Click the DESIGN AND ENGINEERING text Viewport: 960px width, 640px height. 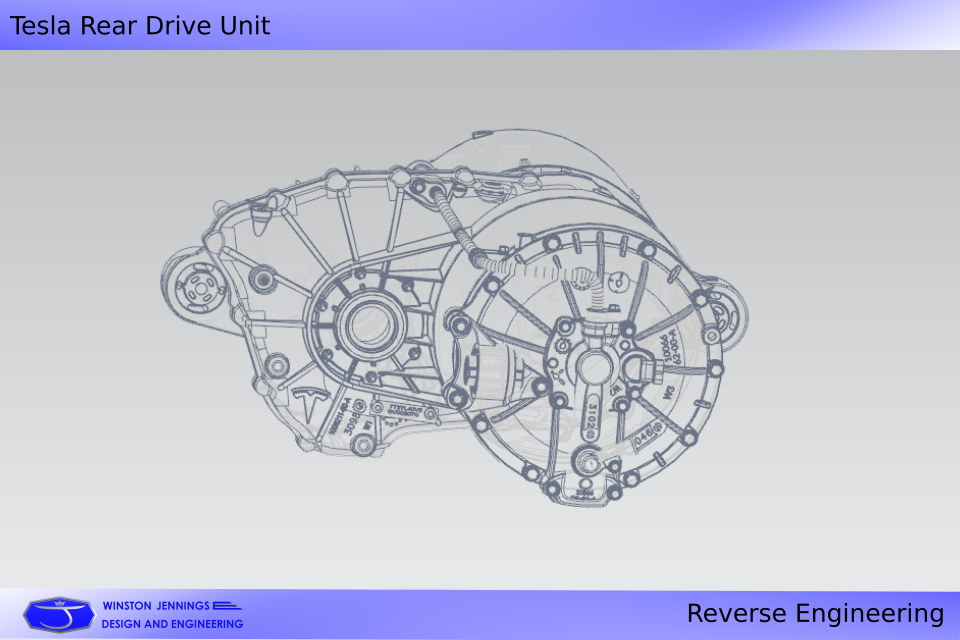pyautogui.click(x=172, y=624)
